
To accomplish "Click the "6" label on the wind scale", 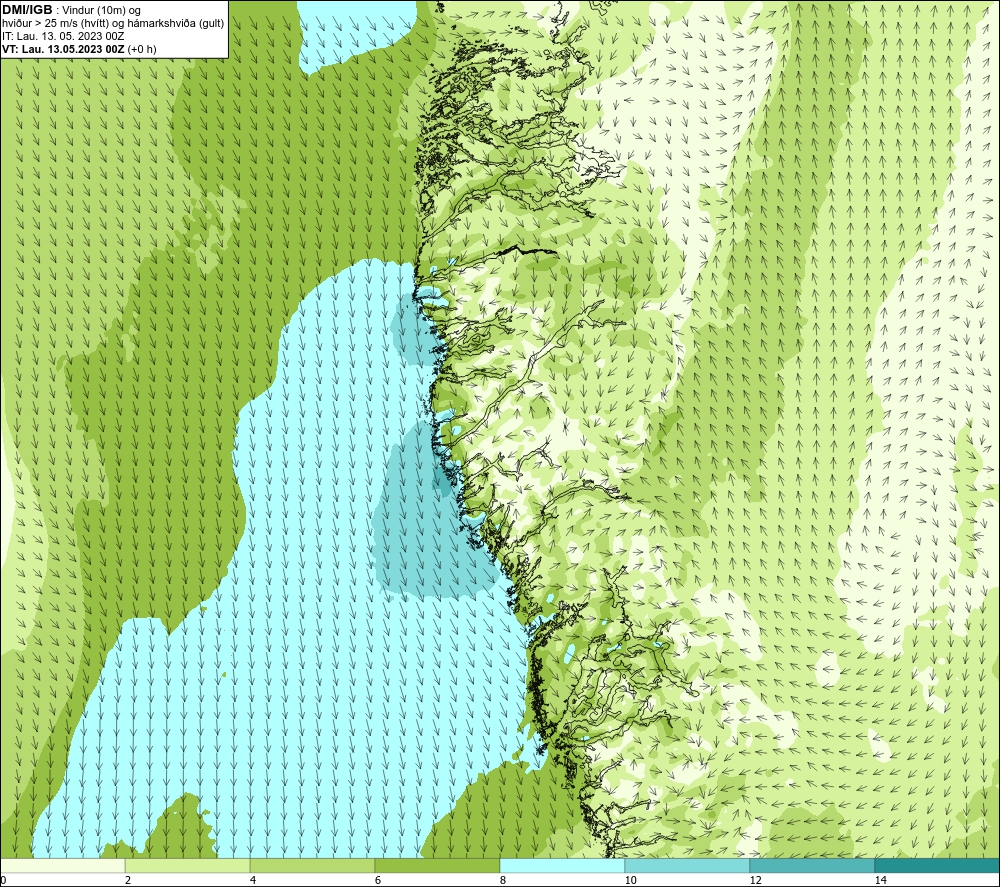I will 378,880.
